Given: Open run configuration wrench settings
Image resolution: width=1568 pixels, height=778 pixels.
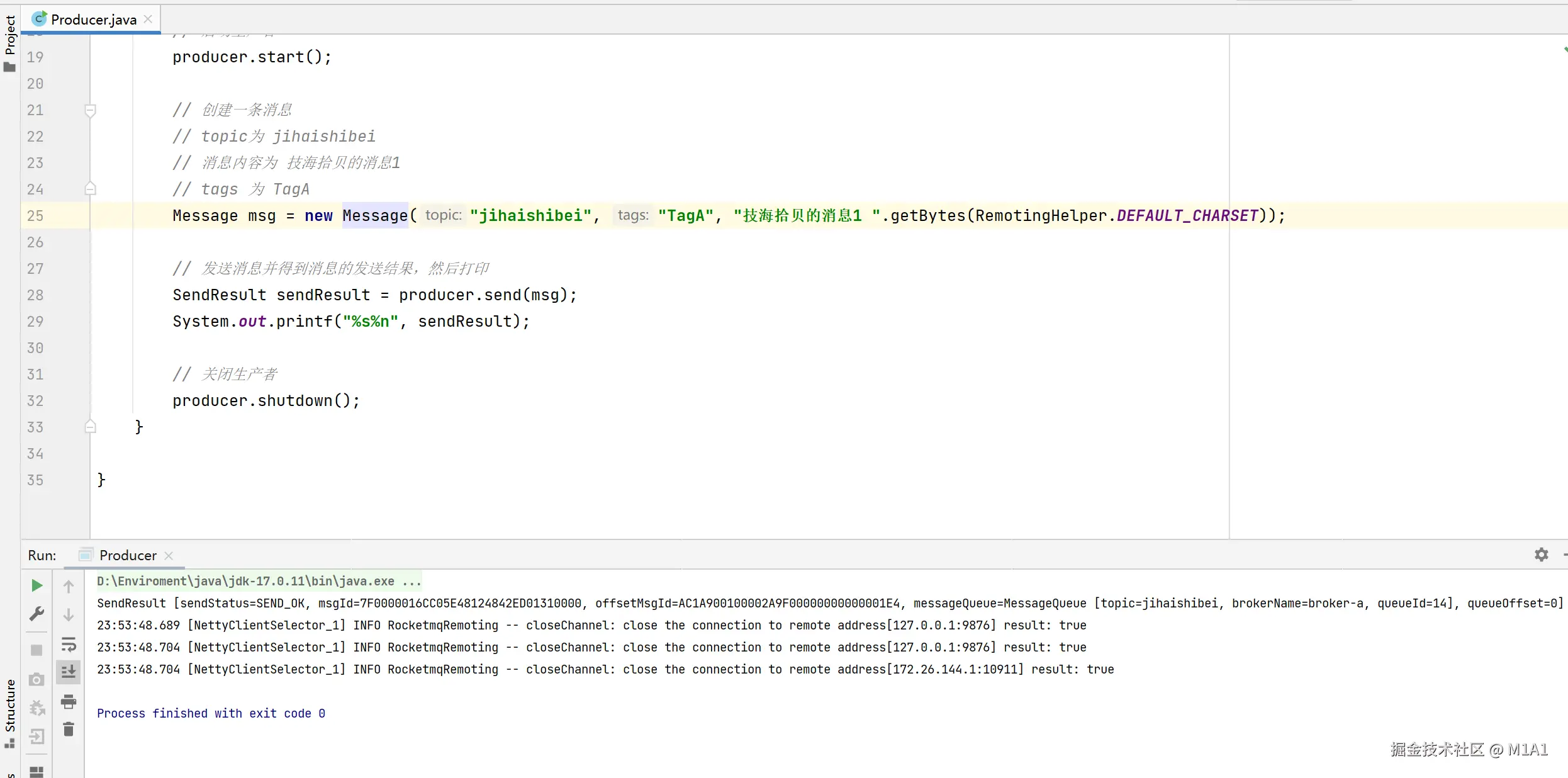Looking at the screenshot, I should (x=36, y=614).
